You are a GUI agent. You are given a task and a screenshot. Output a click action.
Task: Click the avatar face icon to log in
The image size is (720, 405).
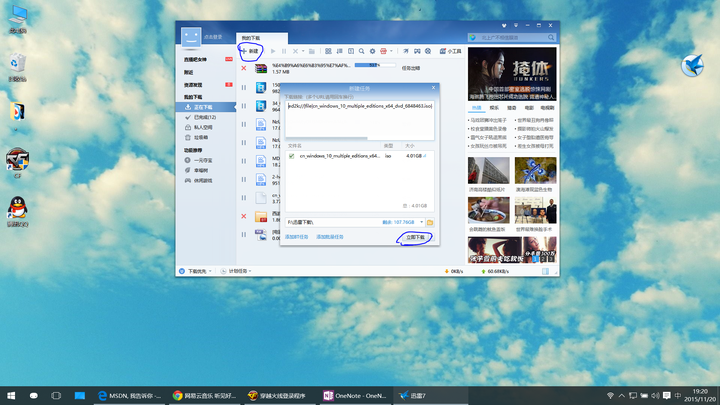pos(191,37)
